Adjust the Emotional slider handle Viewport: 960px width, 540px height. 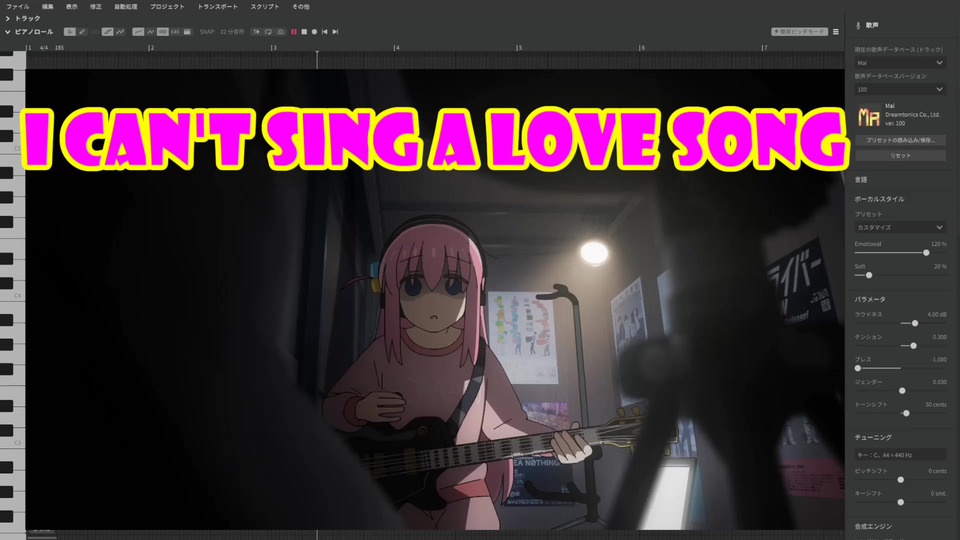tap(926, 253)
